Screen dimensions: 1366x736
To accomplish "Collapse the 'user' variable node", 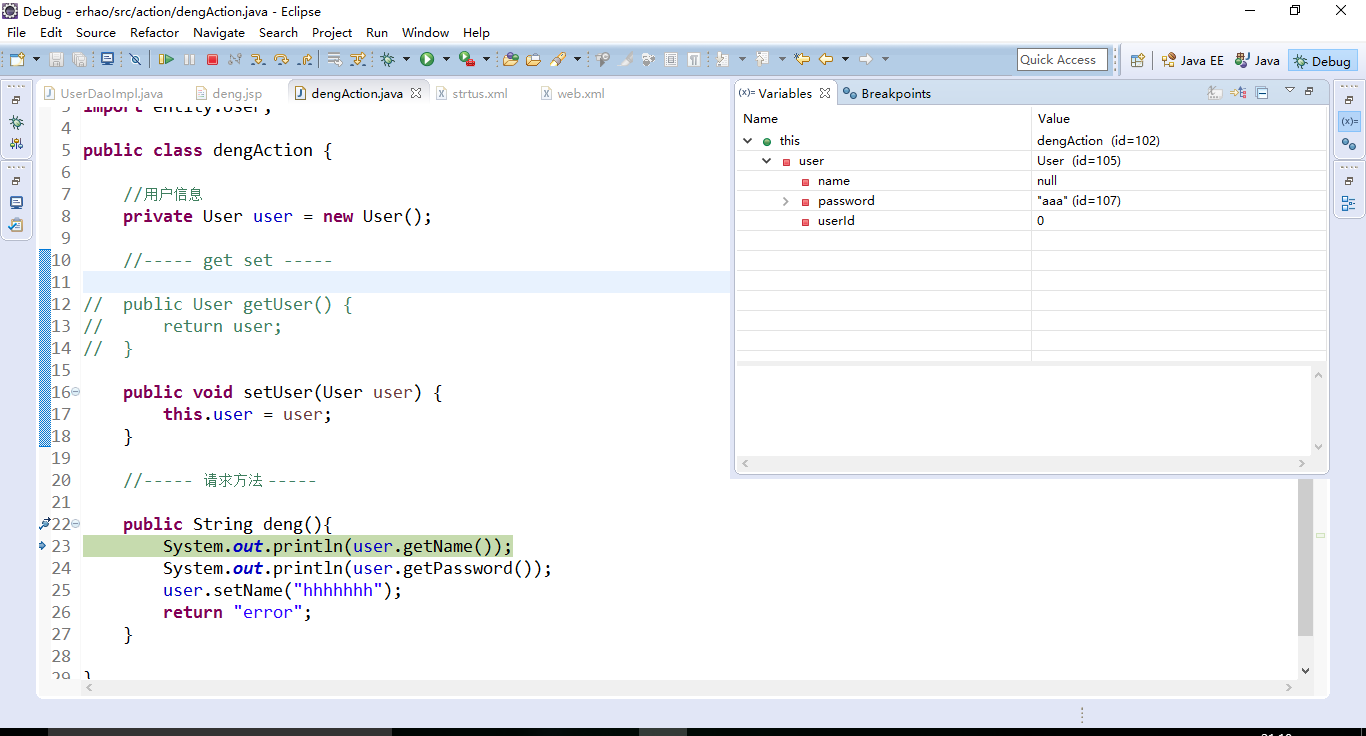I will tap(767, 161).
